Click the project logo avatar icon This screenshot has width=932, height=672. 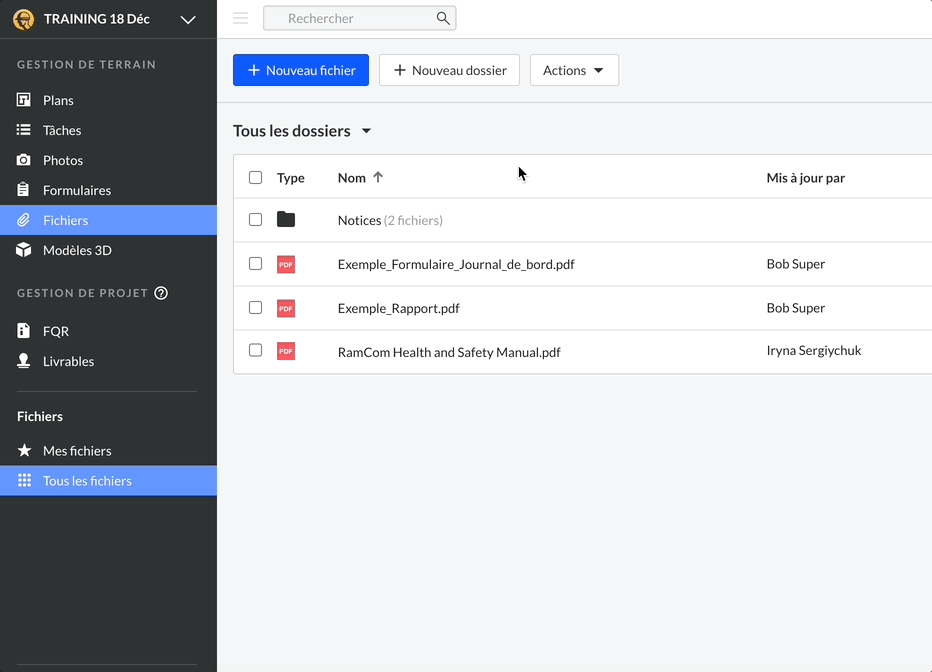pyautogui.click(x=23, y=19)
